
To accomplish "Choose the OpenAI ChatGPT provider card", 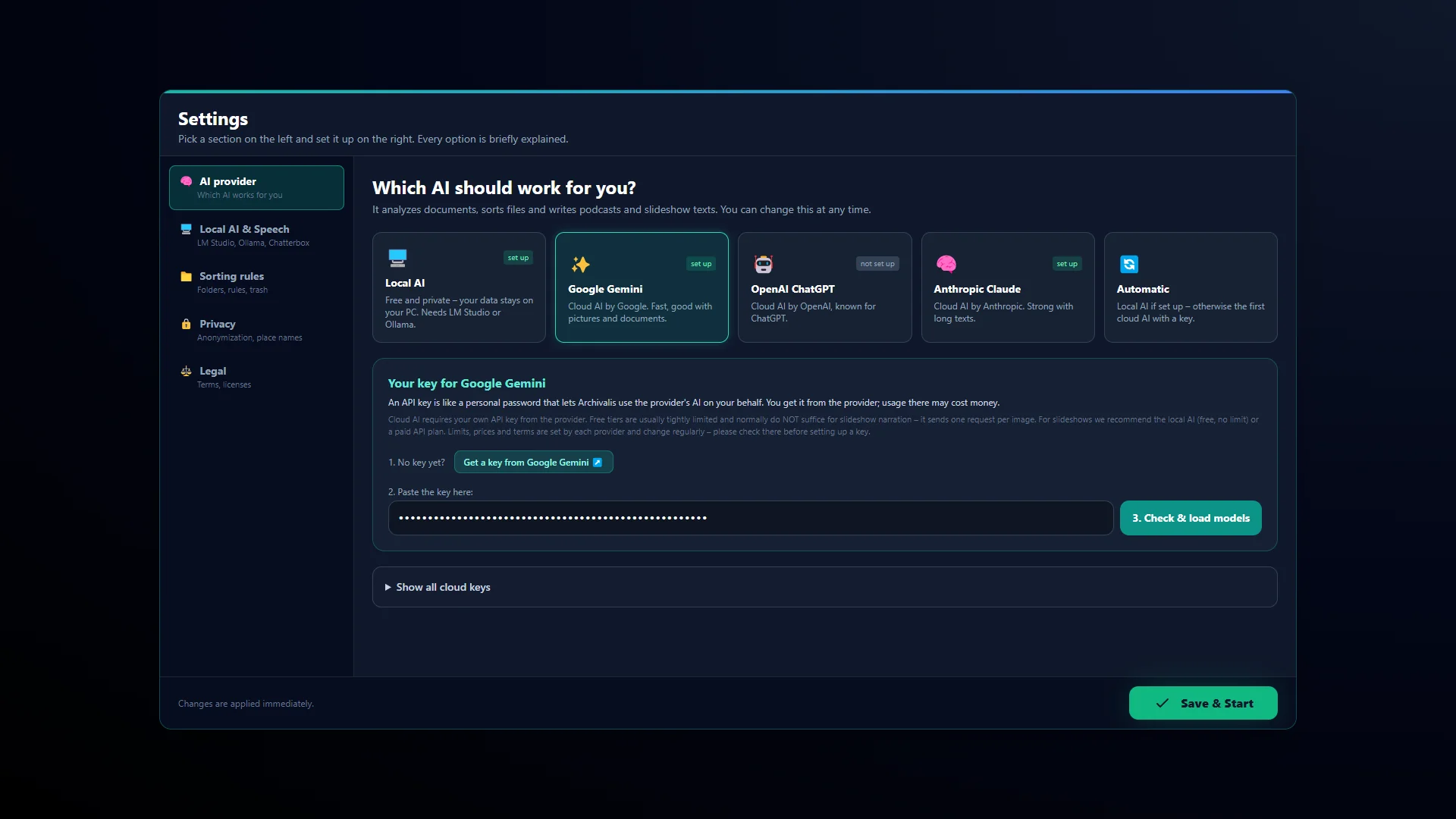I will tap(824, 287).
